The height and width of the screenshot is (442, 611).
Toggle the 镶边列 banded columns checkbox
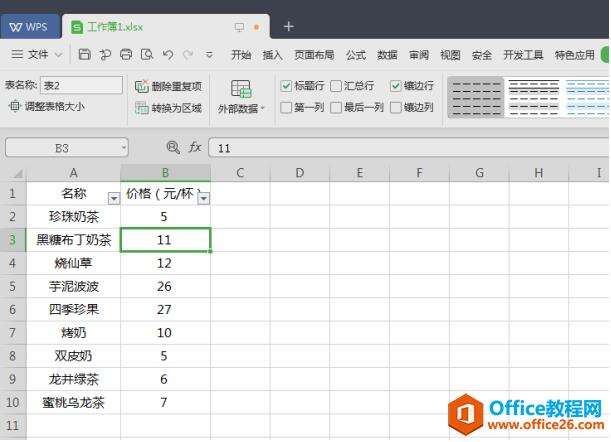(x=396, y=107)
